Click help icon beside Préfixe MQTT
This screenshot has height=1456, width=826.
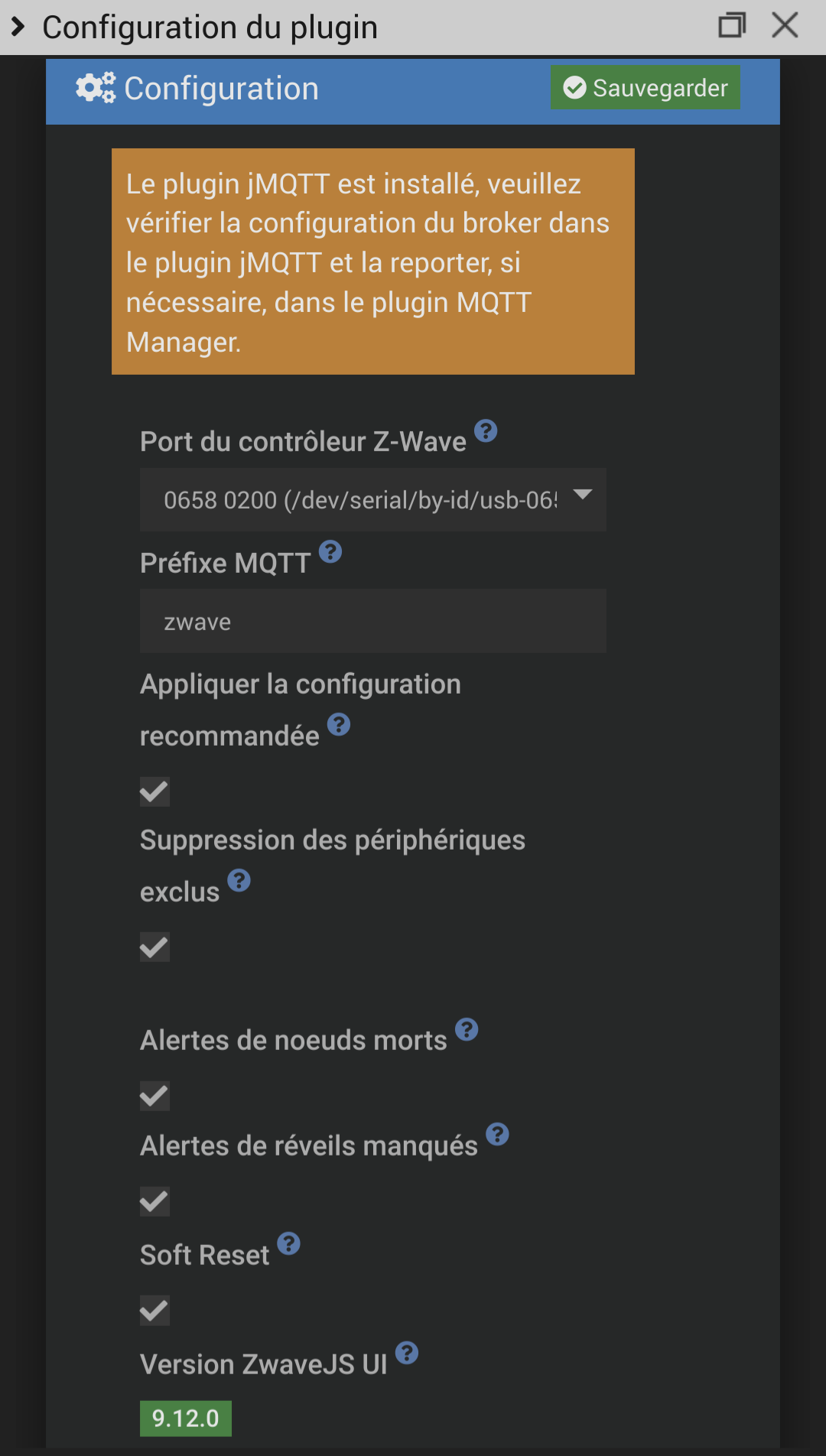pos(330,551)
